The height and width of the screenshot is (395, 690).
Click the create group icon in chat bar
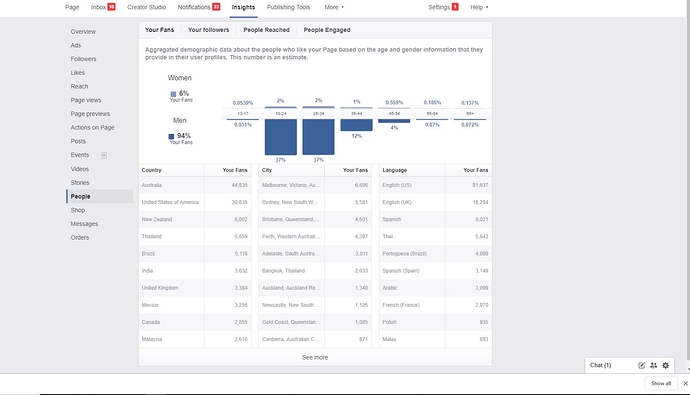[x=653, y=365]
